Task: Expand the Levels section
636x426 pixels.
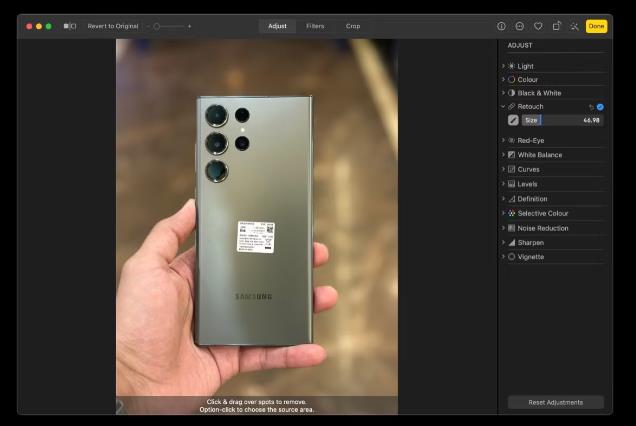Action: coord(503,183)
